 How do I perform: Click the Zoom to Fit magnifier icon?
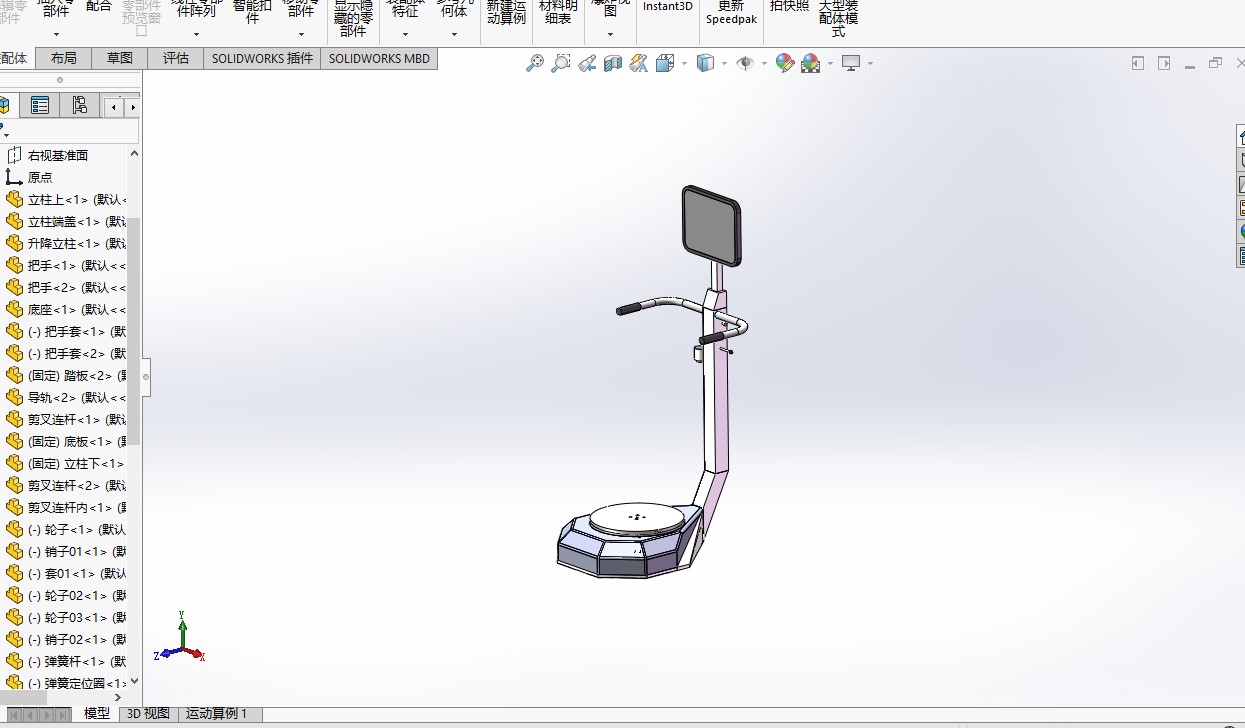coord(535,63)
